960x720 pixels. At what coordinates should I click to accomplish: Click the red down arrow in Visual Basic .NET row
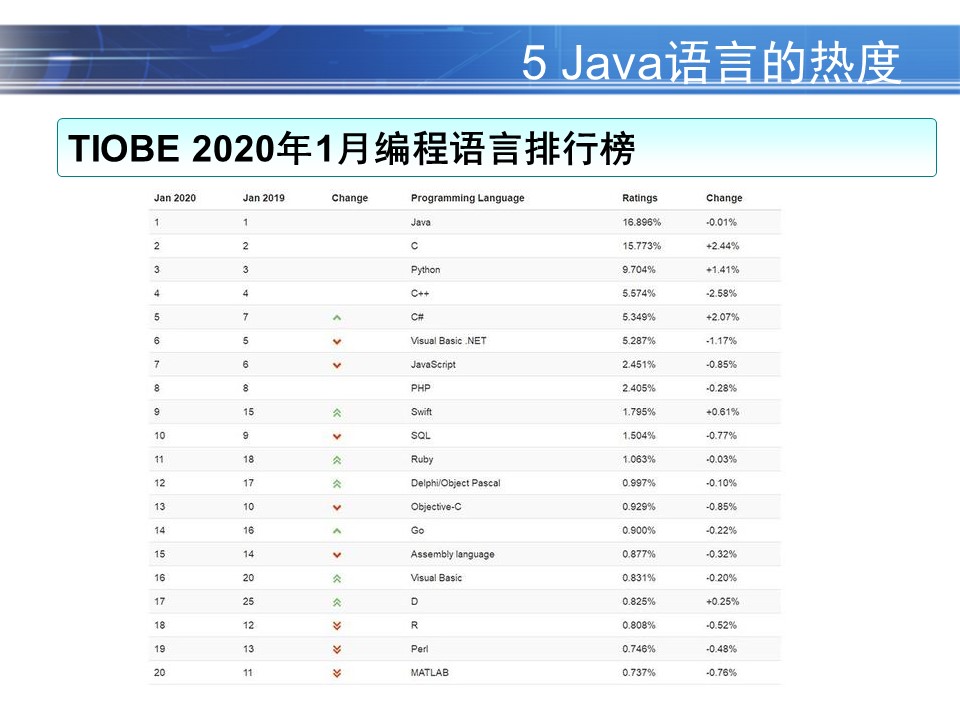tap(337, 342)
